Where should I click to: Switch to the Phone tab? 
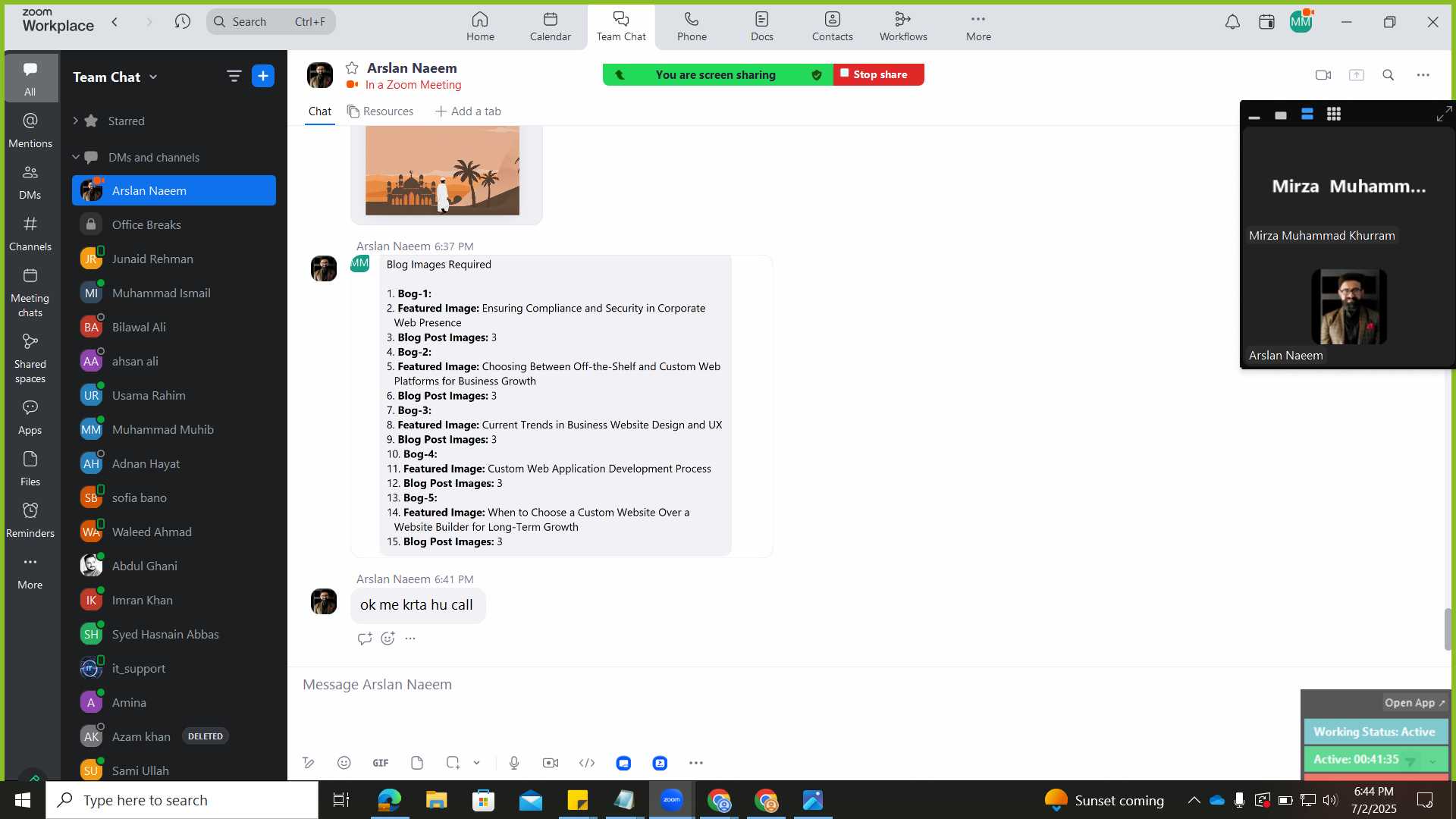692,27
